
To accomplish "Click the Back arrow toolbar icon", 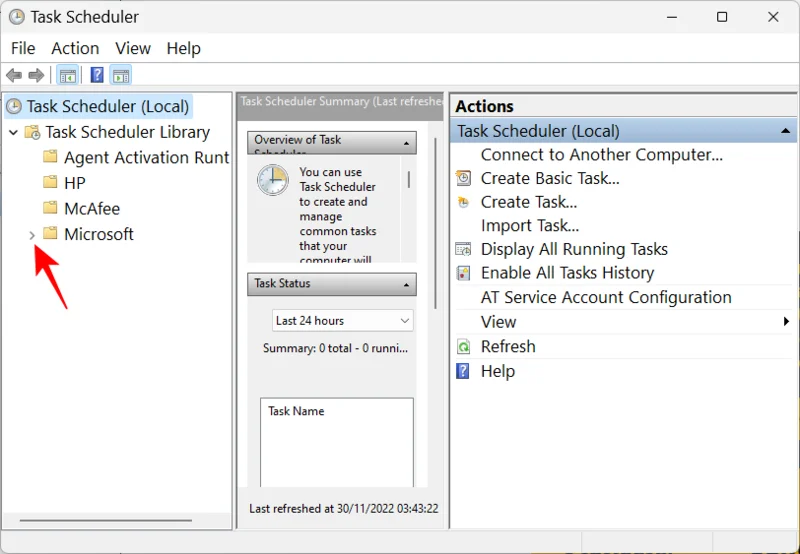I will pyautogui.click(x=14, y=75).
